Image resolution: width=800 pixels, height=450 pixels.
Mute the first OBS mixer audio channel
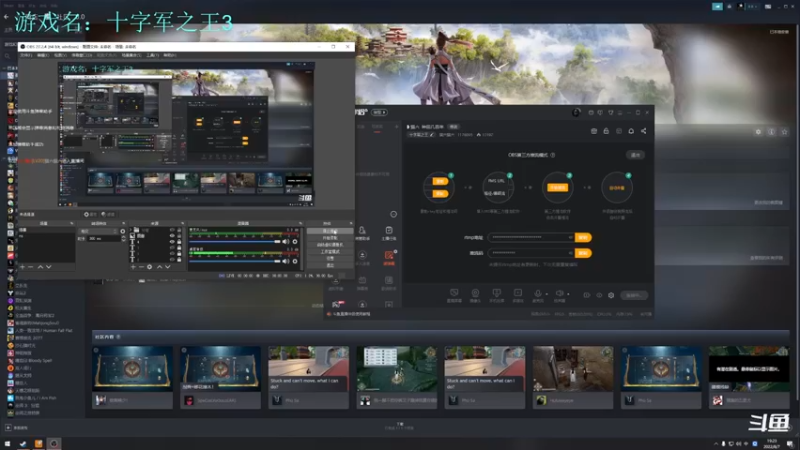286,242
